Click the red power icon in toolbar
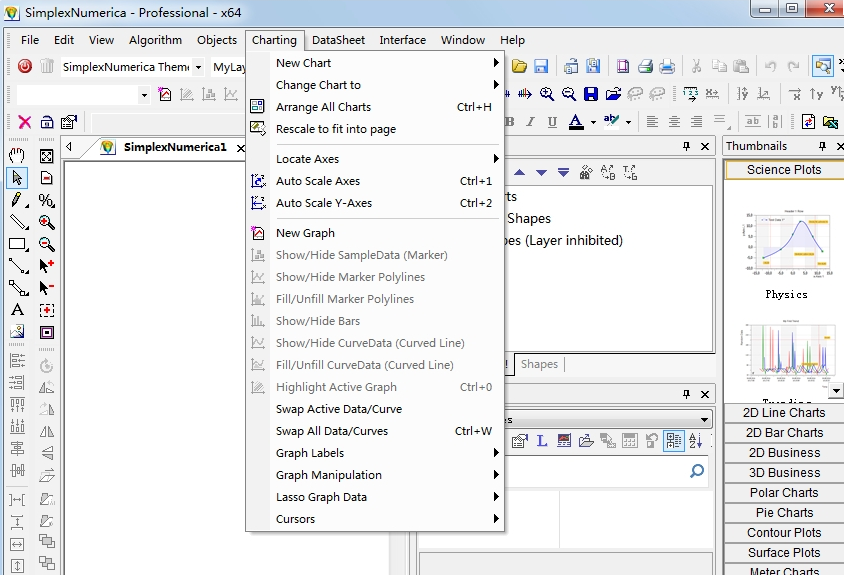Screen dimensions: 844x575 pyautogui.click(x=25, y=66)
